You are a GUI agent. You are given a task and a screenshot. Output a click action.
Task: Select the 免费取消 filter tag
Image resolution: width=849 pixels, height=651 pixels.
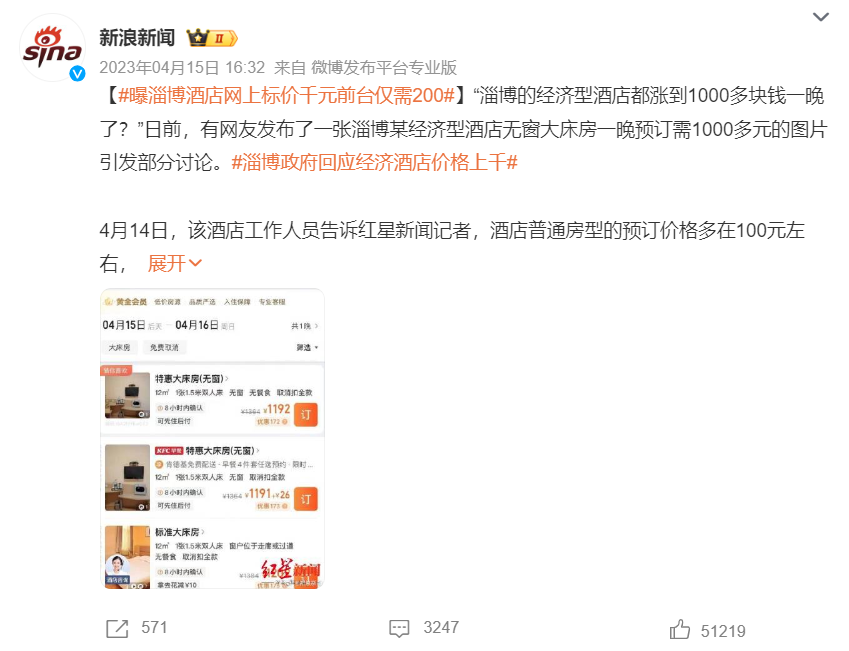(x=165, y=347)
